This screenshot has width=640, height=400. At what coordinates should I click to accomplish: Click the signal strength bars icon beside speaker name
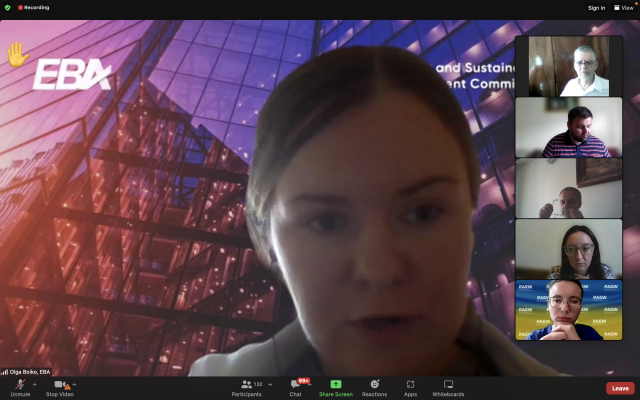5,372
